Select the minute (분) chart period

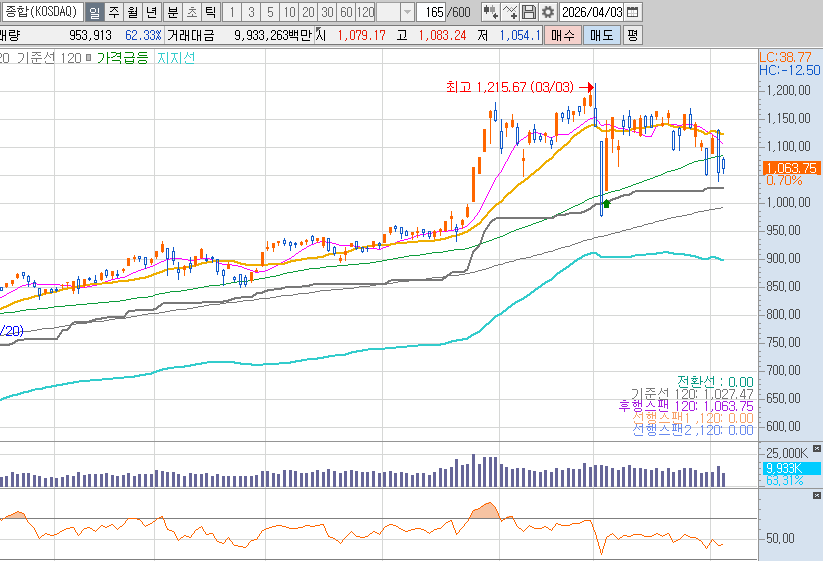coord(173,12)
